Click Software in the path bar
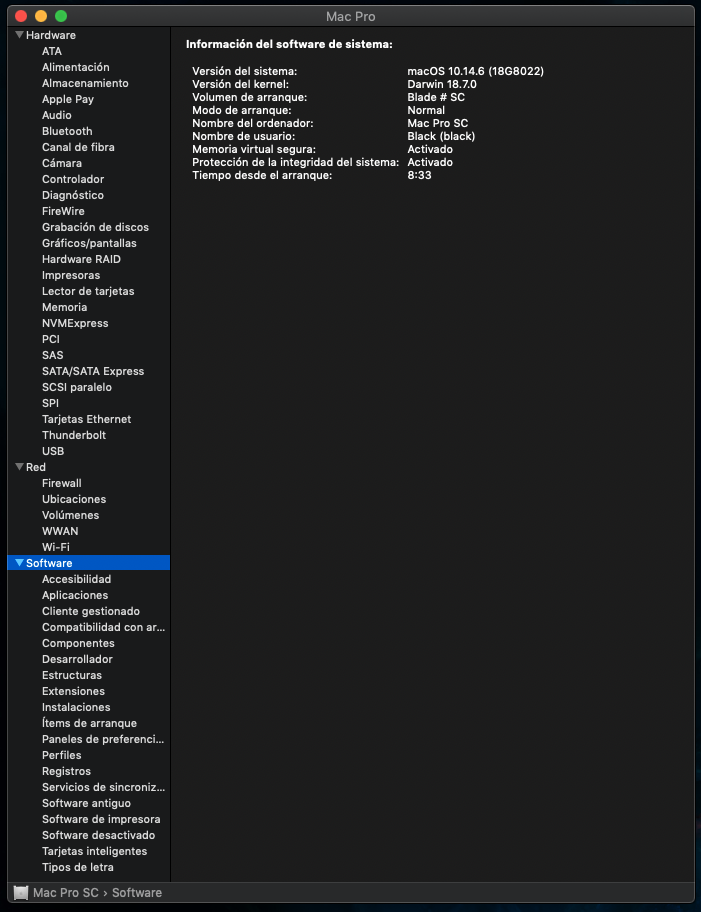Viewport: 701px width, 912px height. pyautogui.click(x=137, y=892)
